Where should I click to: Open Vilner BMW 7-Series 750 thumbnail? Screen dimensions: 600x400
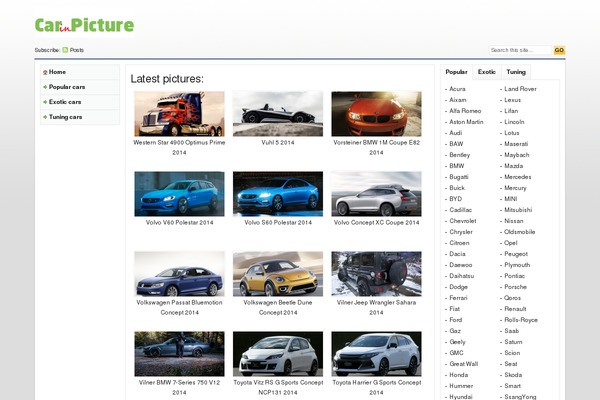[179, 354]
